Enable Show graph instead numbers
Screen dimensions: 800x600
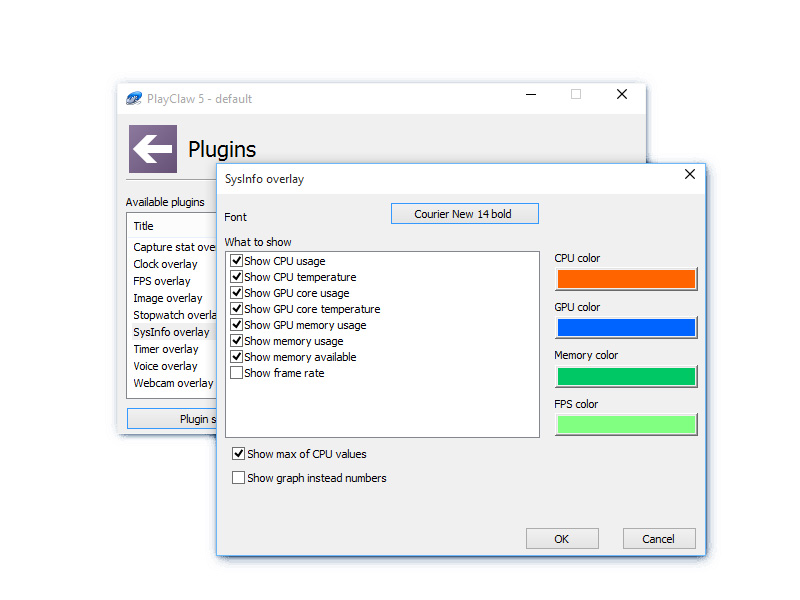239,478
